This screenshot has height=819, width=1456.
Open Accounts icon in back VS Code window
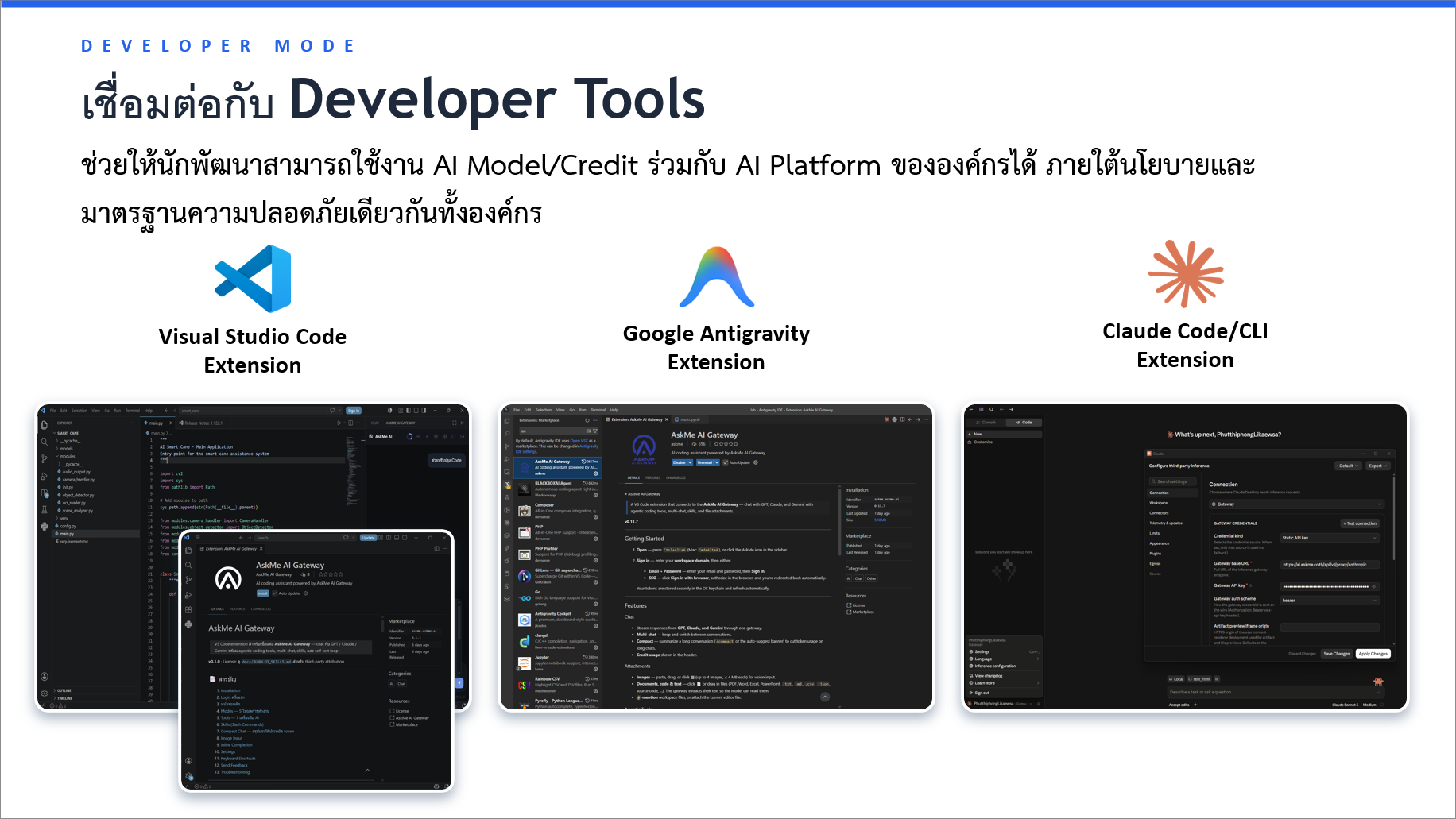click(45, 676)
